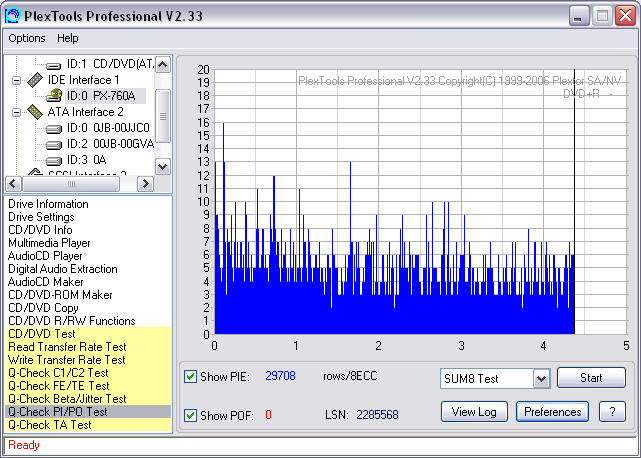Select Digital Audio Extraction
Image resolution: width=641 pixels, height=458 pixels.
(63, 269)
